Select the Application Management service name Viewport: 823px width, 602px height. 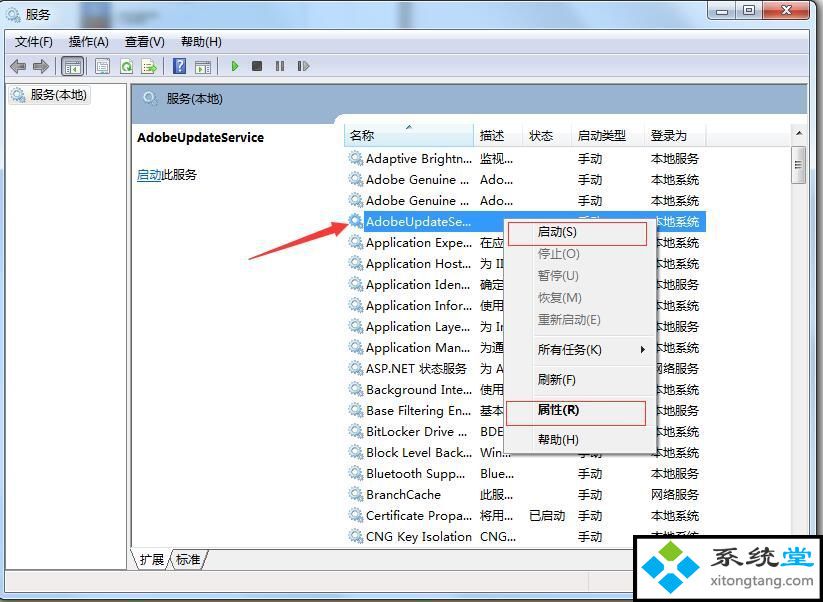pyautogui.click(x=418, y=347)
